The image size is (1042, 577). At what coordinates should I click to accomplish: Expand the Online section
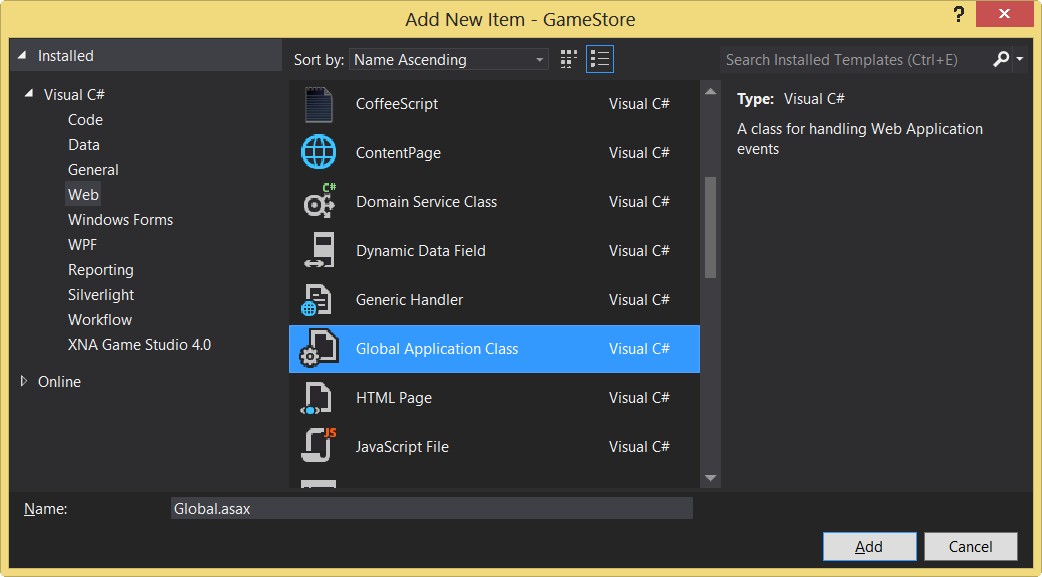[x=24, y=382]
